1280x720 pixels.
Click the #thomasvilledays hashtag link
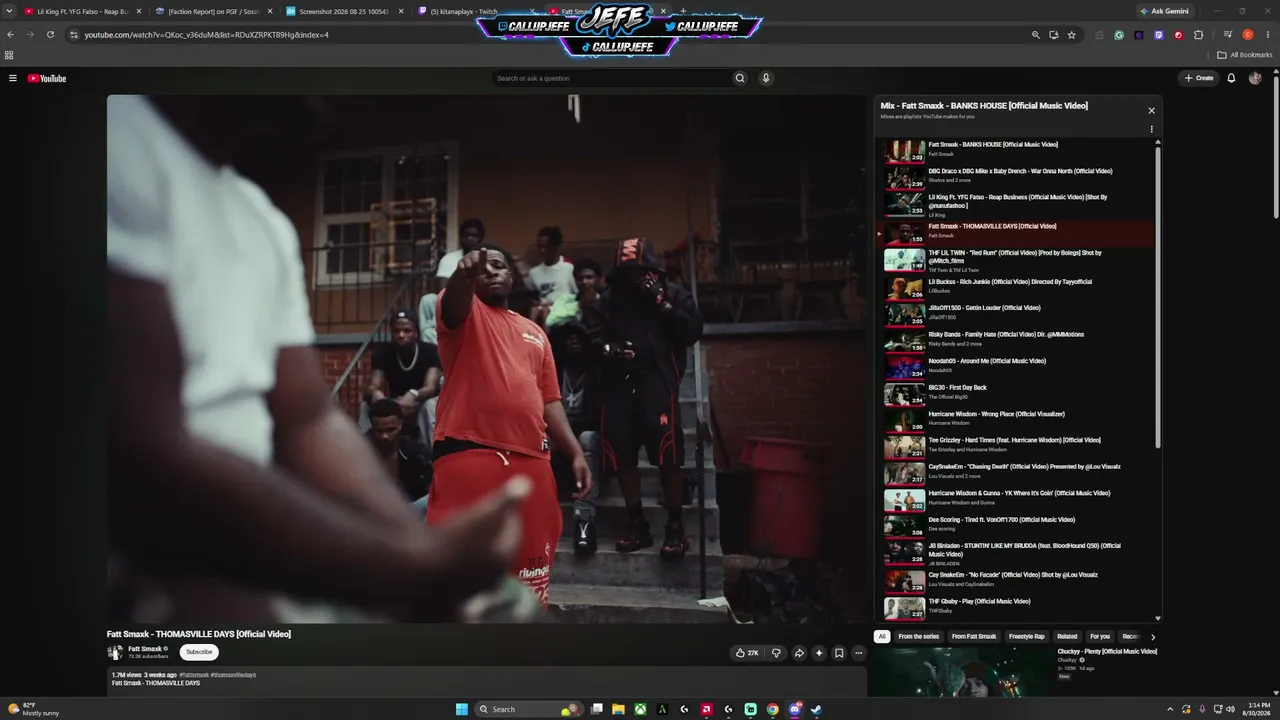point(233,675)
